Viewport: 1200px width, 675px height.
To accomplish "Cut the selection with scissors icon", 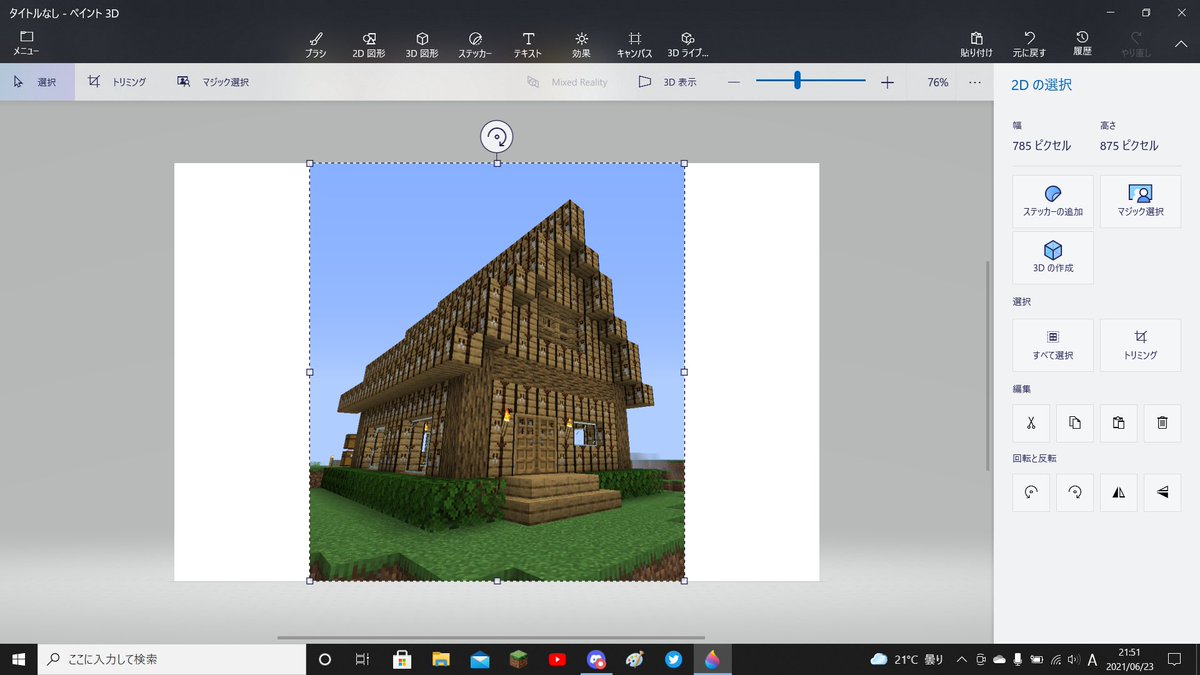I will [1031, 423].
